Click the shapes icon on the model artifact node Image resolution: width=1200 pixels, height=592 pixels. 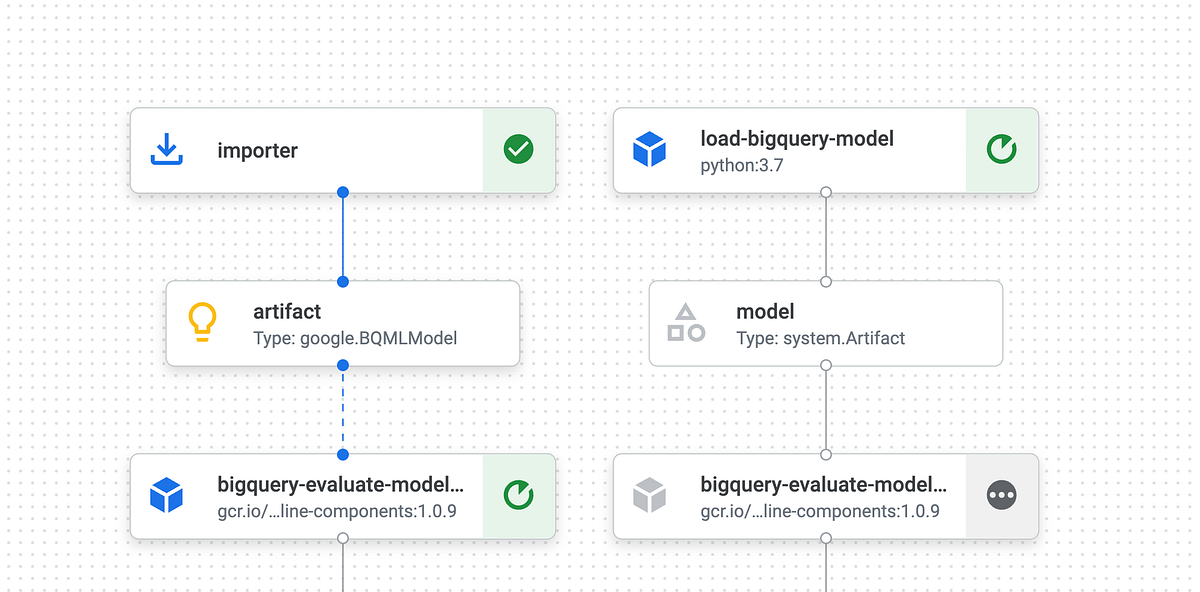coord(686,322)
